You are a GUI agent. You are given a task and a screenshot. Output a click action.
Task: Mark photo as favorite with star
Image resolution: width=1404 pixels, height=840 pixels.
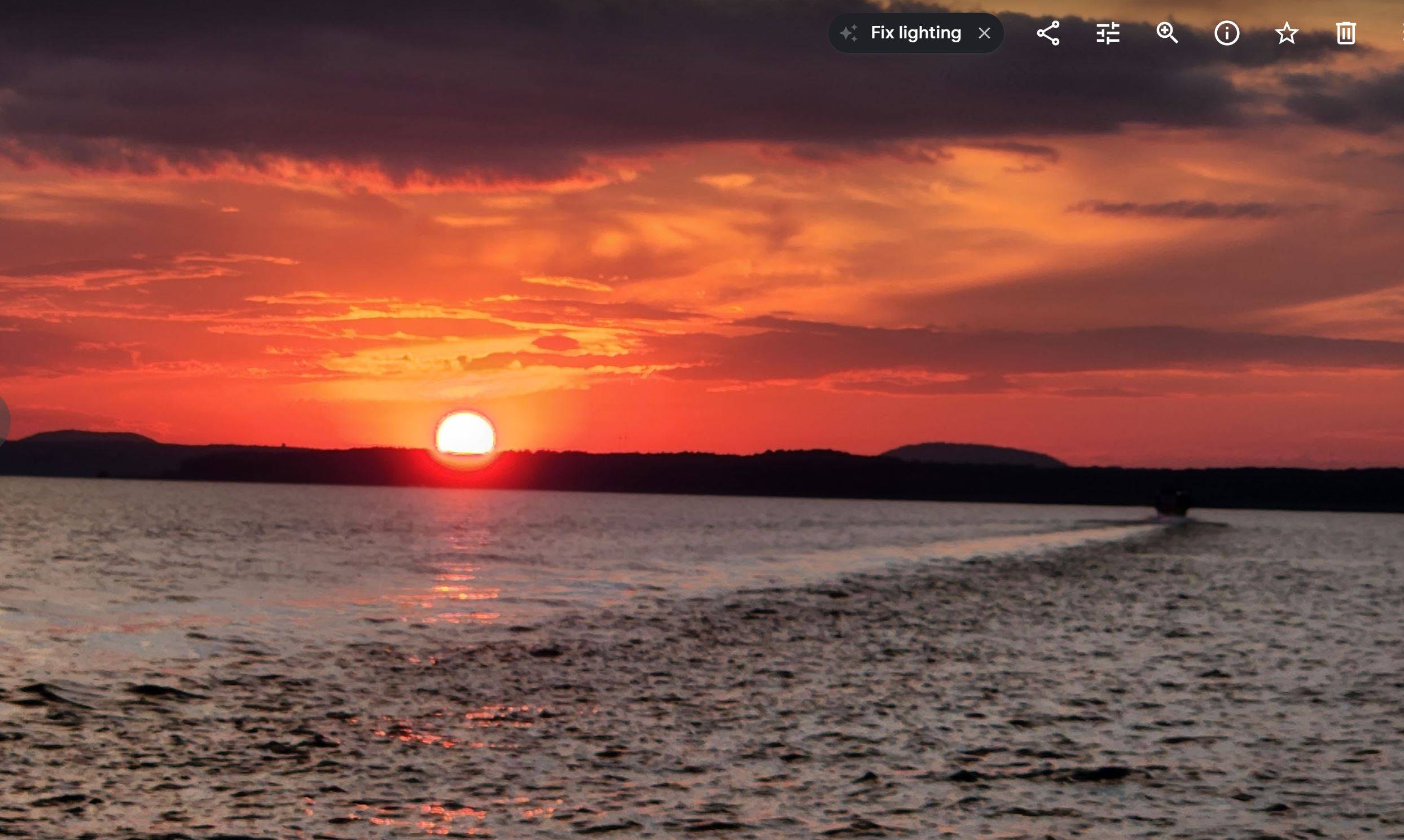(x=1286, y=33)
